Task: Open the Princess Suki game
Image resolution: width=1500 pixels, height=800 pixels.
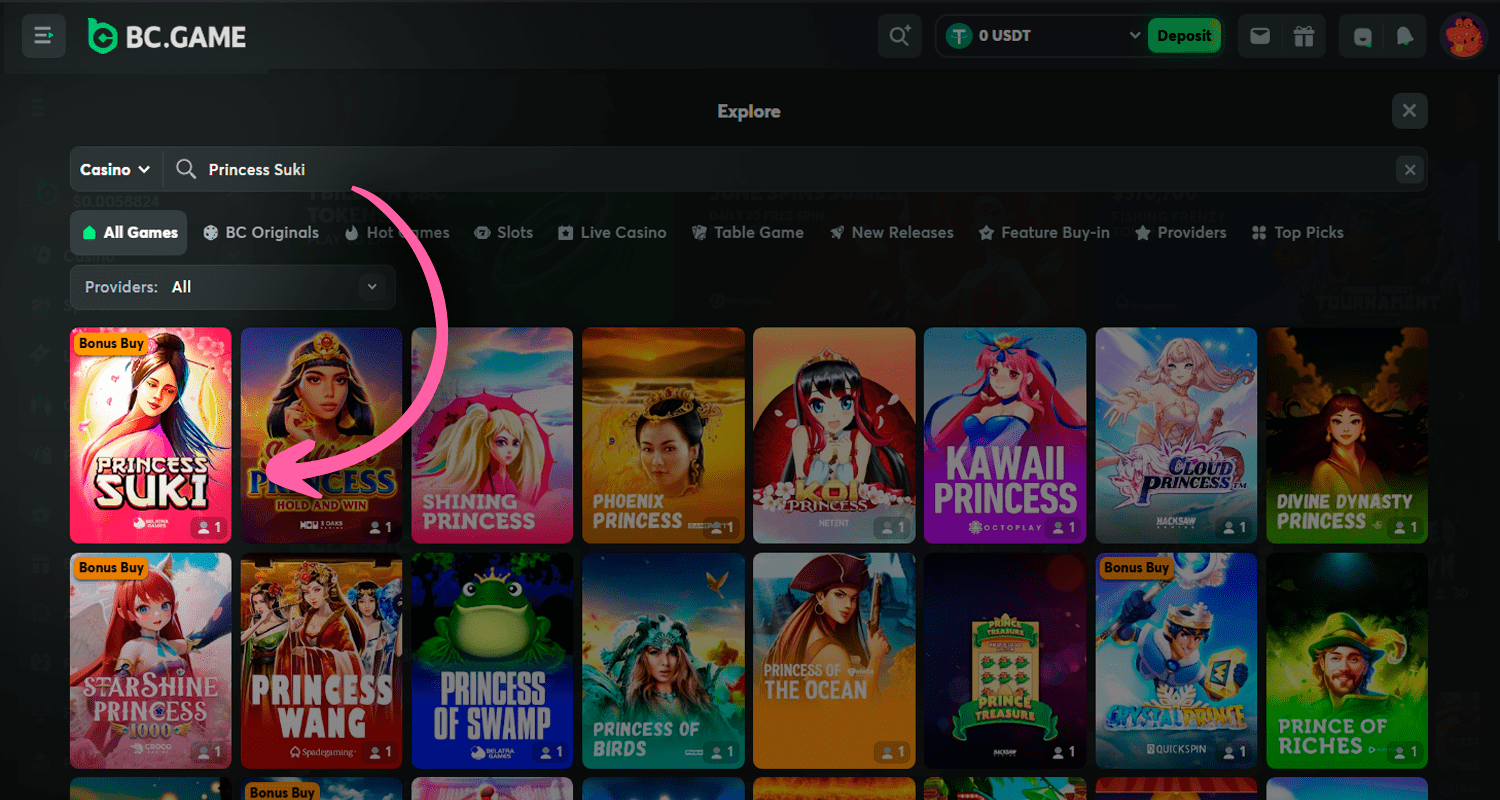Action: [151, 435]
